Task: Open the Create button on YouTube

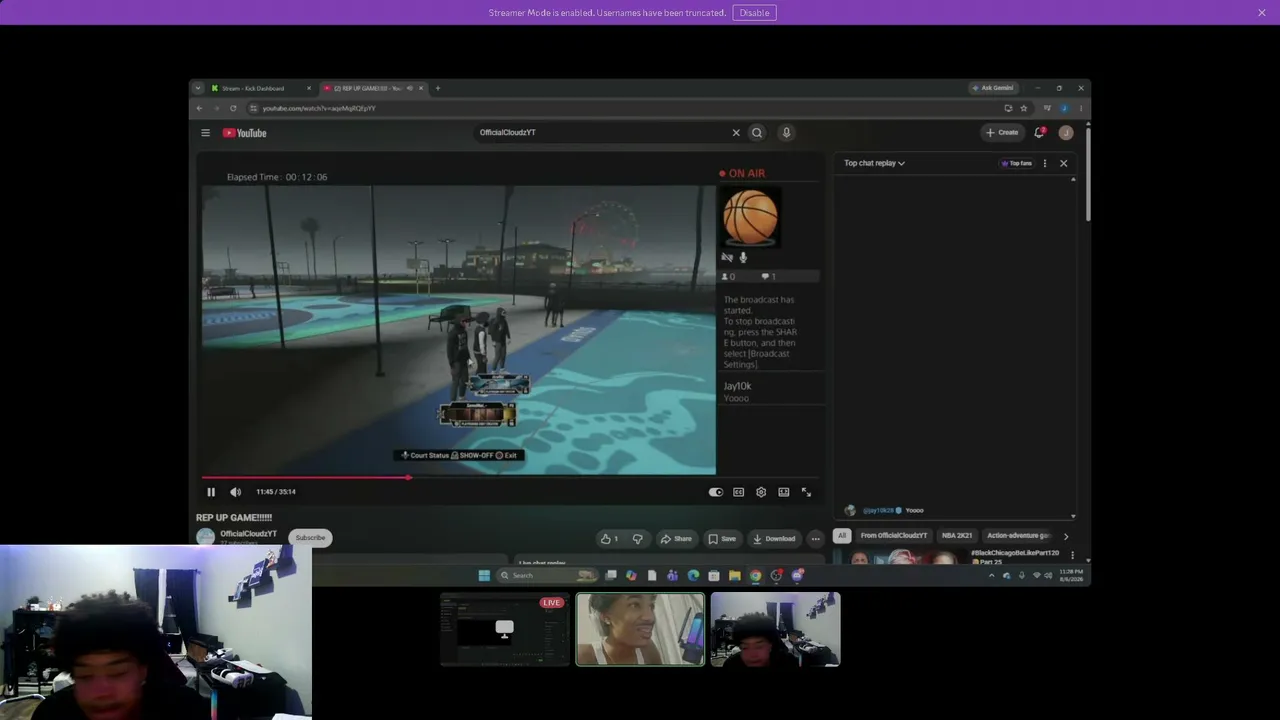Action: (1002, 133)
